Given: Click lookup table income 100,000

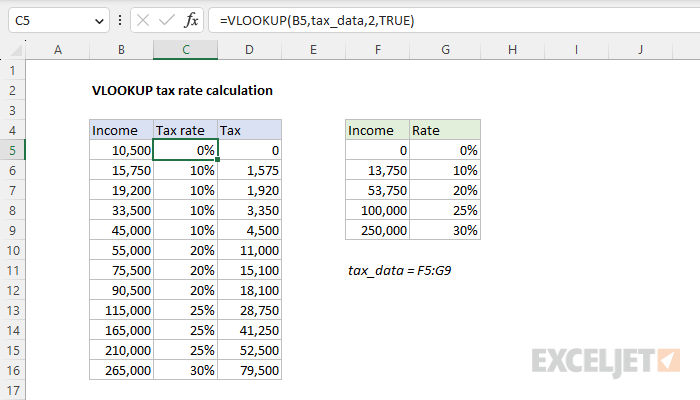Looking at the screenshot, I should 378,210.
